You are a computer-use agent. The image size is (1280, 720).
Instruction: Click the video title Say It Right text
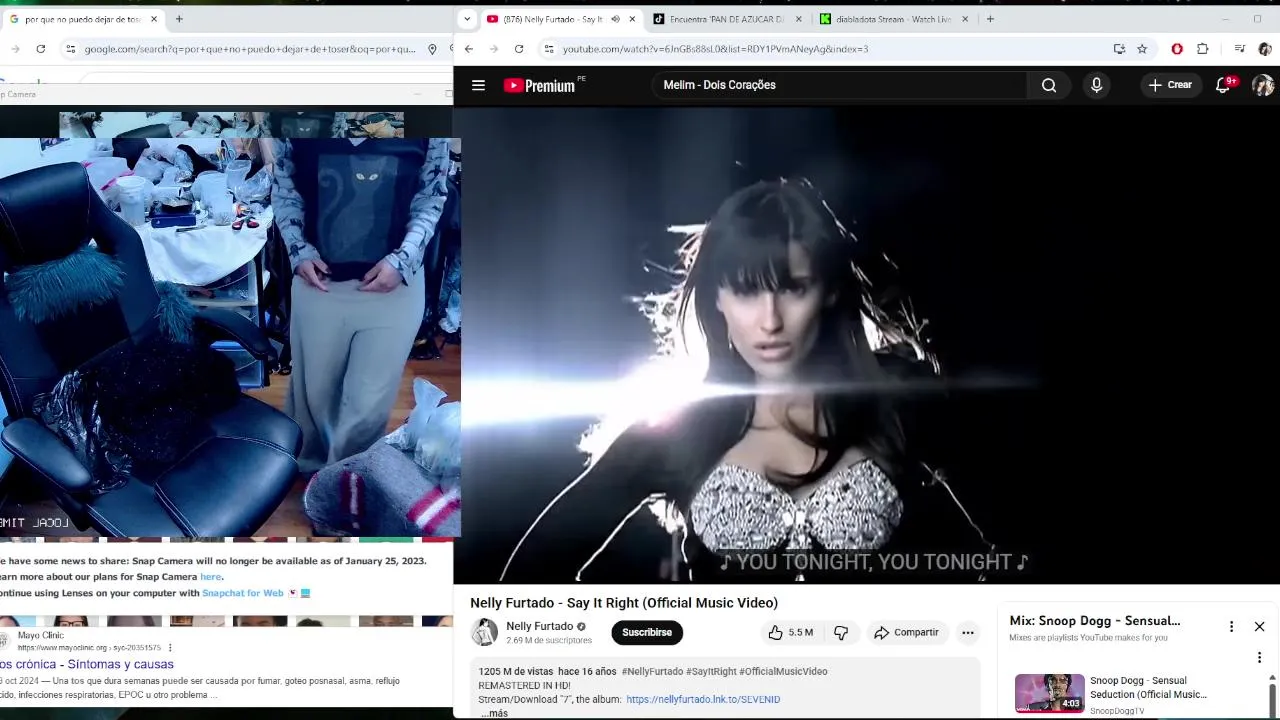click(x=624, y=603)
